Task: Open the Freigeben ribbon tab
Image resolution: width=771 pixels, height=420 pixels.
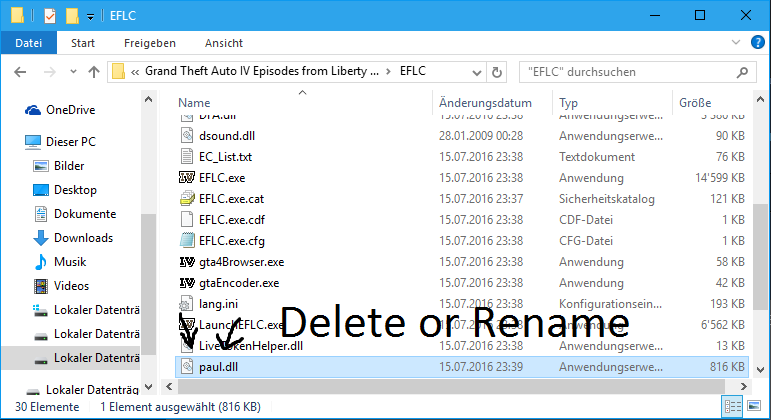Action: (150, 43)
